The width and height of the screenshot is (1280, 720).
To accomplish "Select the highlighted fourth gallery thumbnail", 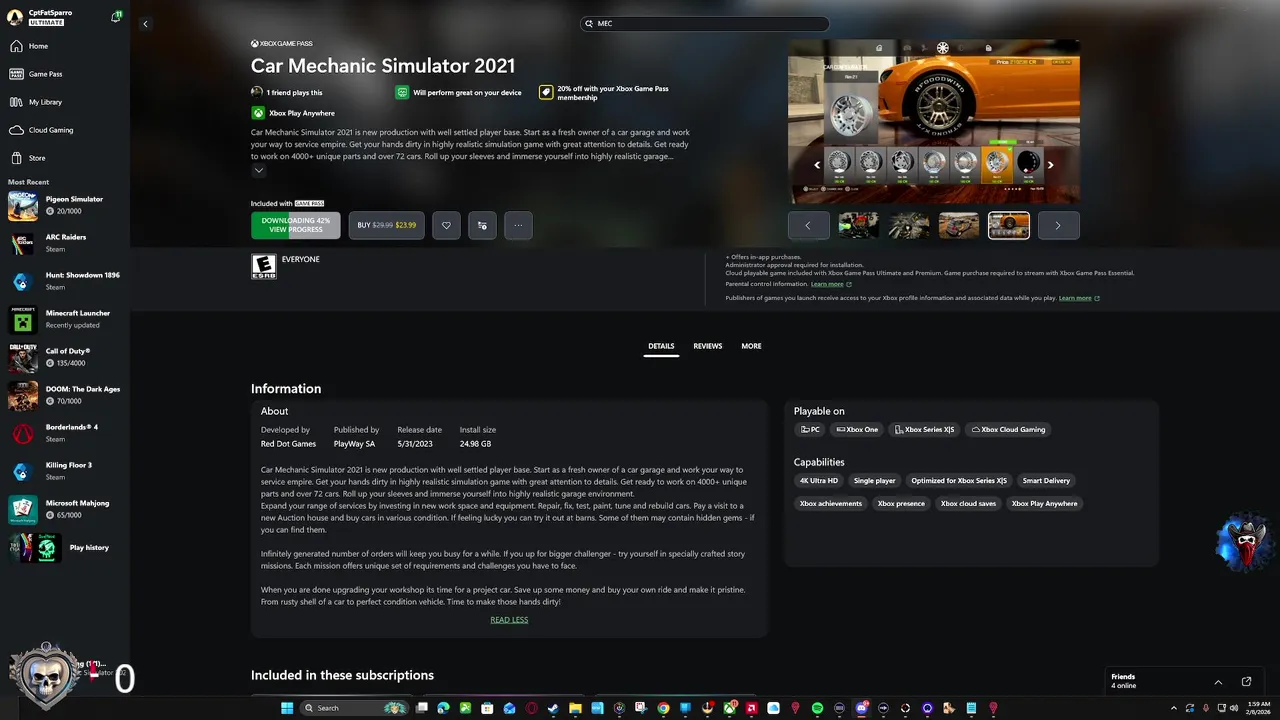I will pyautogui.click(x=1009, y=225).
